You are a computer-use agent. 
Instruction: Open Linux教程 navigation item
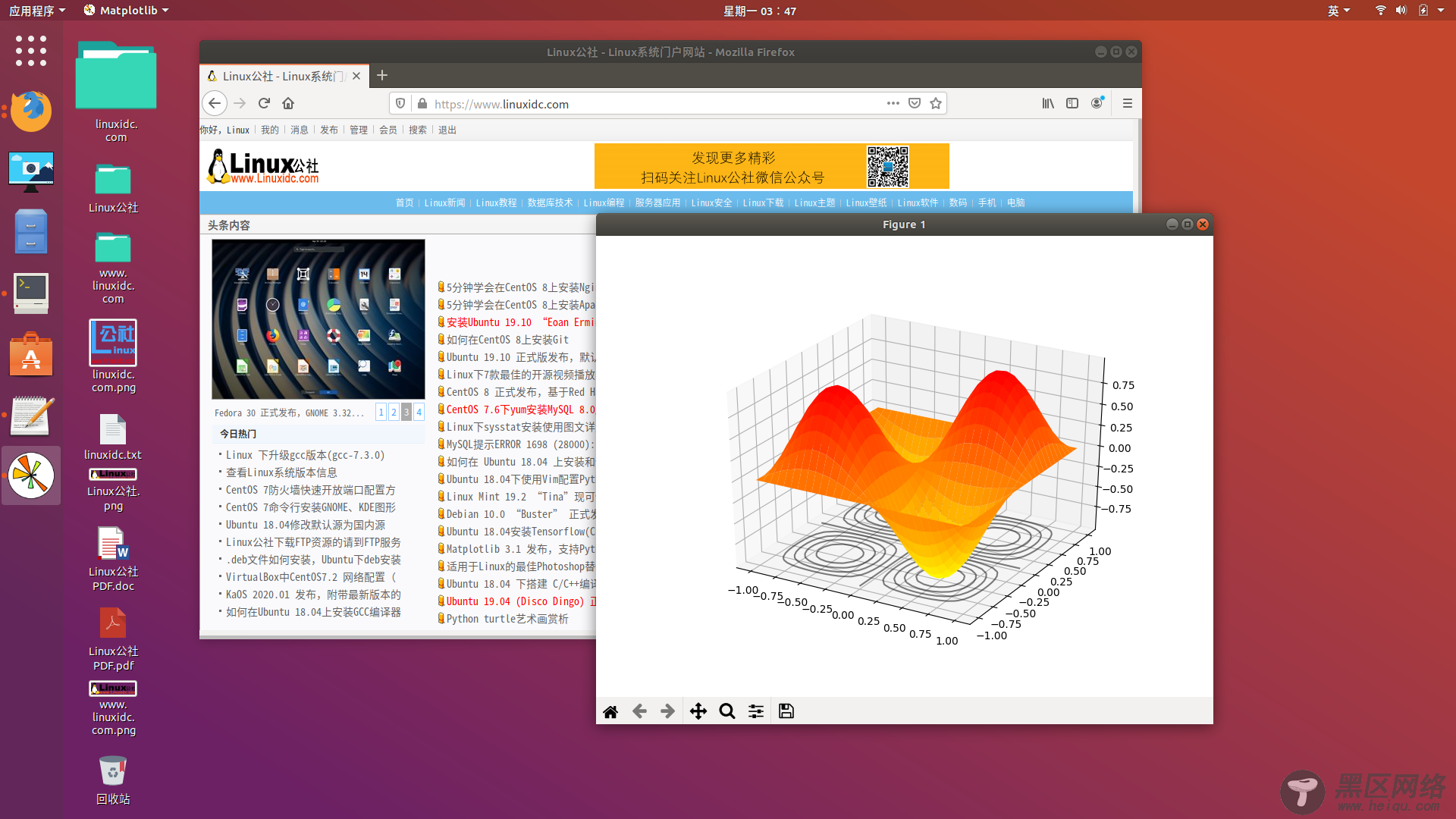tap(496, 202)
